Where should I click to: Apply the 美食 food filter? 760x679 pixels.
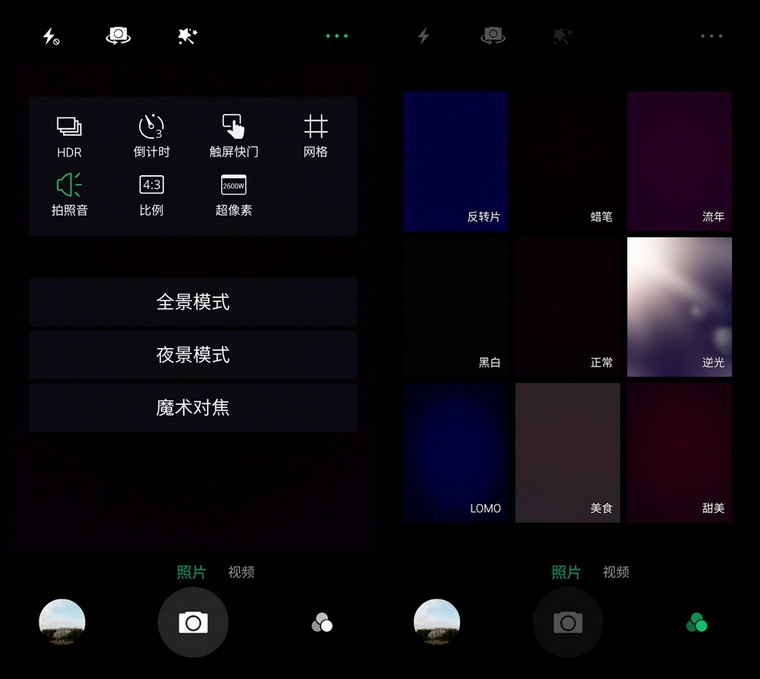tap(567, 452)
